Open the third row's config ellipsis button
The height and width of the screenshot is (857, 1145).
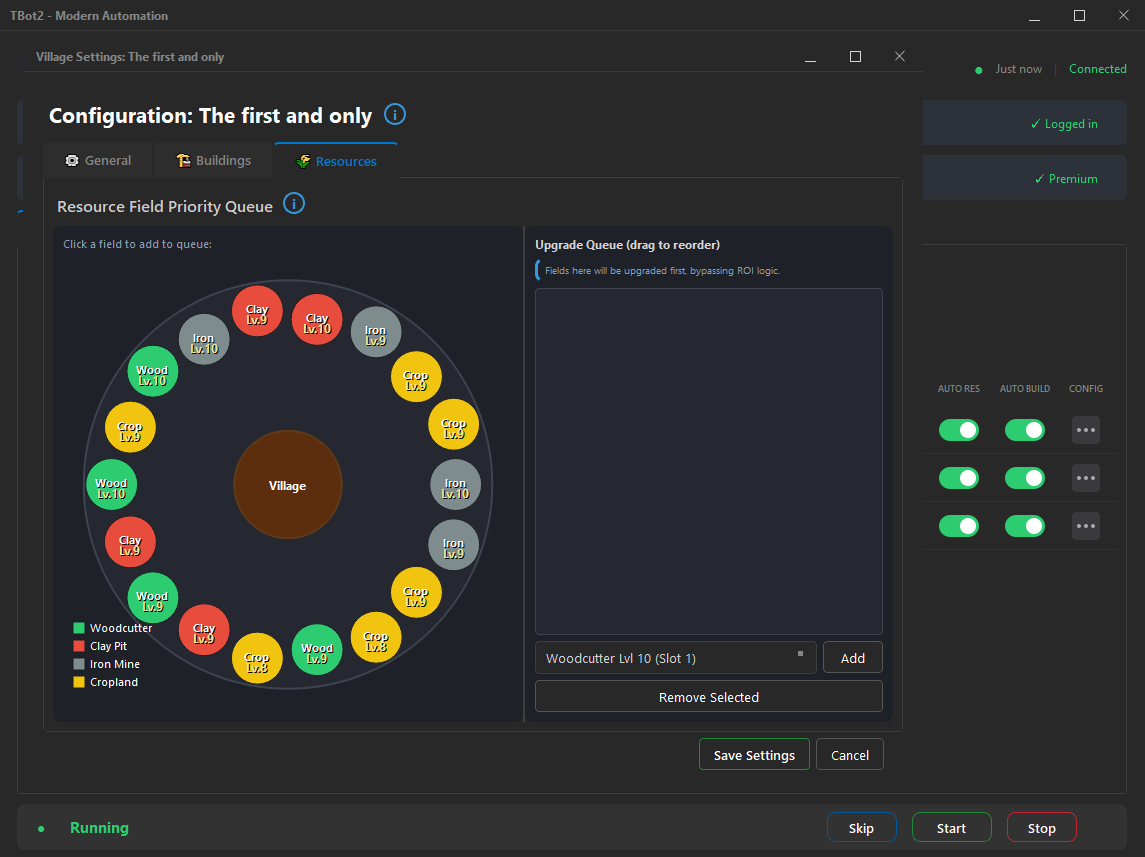pyautogui.click(x=1085, y=526)
